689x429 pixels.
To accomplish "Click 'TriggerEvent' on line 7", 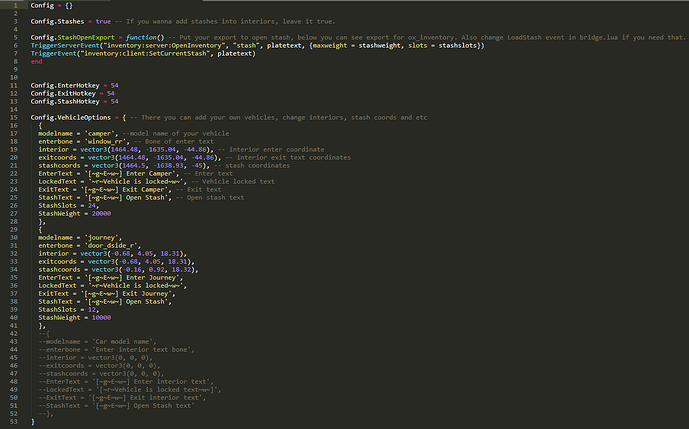I will [x=53, y=53].
